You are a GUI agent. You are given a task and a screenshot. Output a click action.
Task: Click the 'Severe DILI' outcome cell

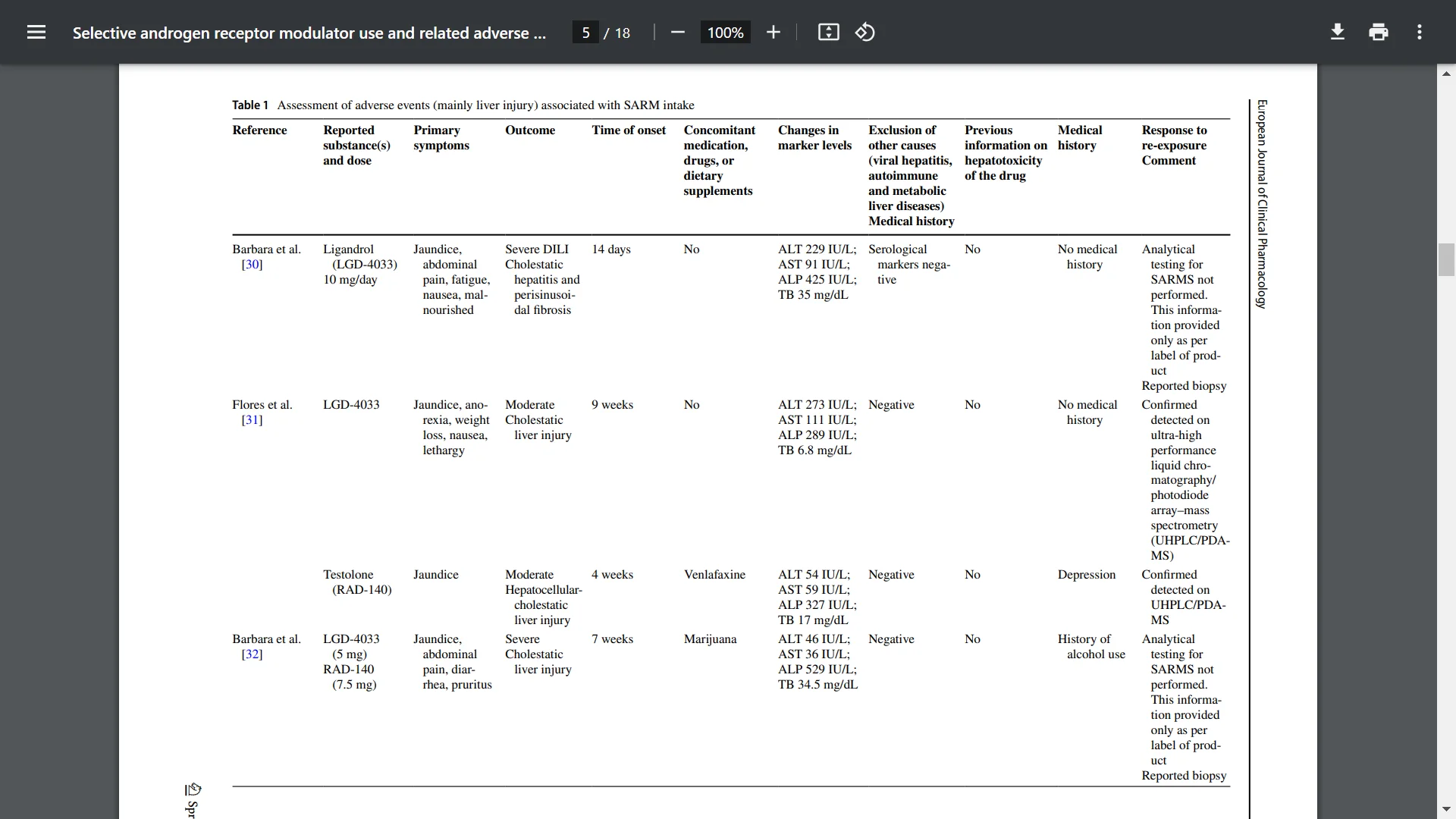click(536, 249)
